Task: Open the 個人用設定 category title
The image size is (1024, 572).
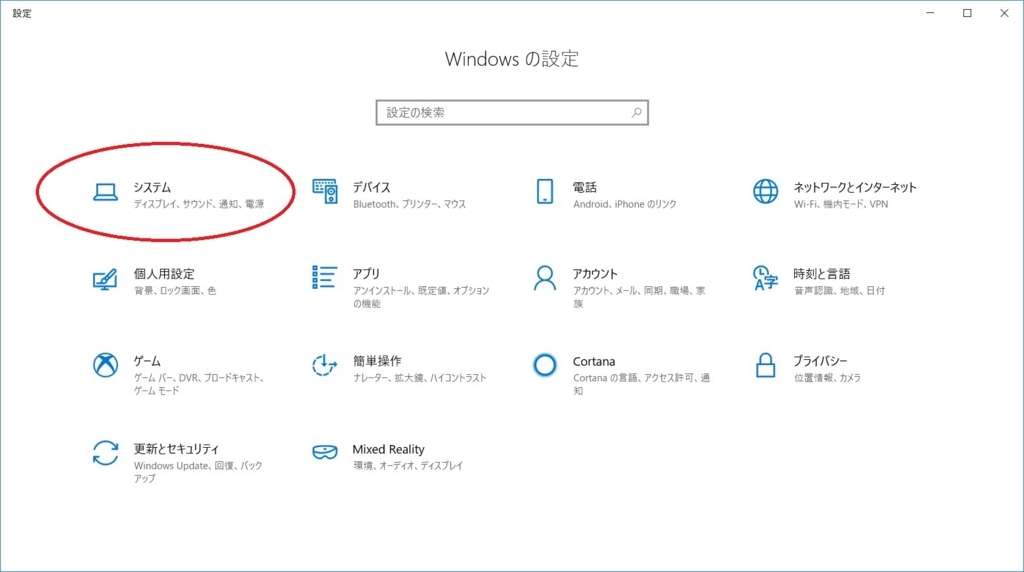Action: pyautogui.click(x=164, y=274)
